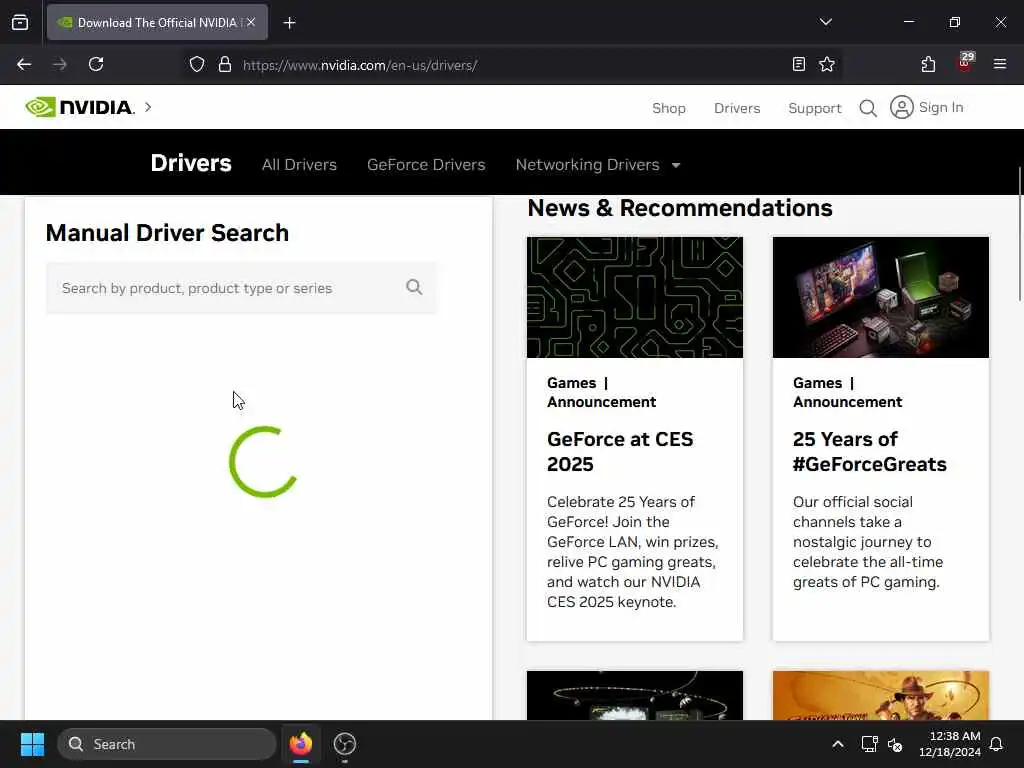Switch to GeForce Drivers tab
Image resolution: width=1024 pixels, height=768 pixels.
coord(426,165)
